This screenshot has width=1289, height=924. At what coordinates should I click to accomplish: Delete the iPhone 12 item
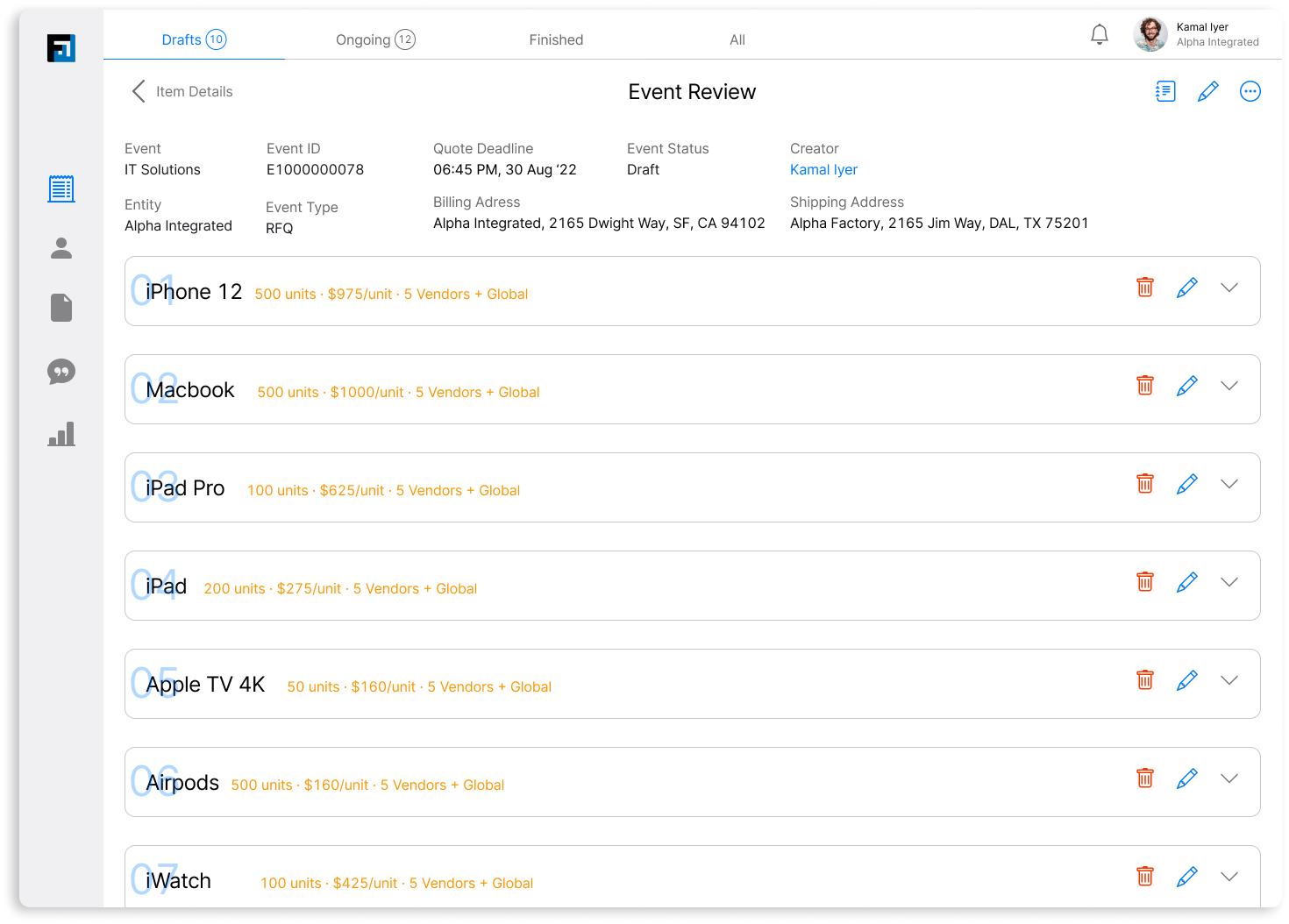[x=1144, y=287]
